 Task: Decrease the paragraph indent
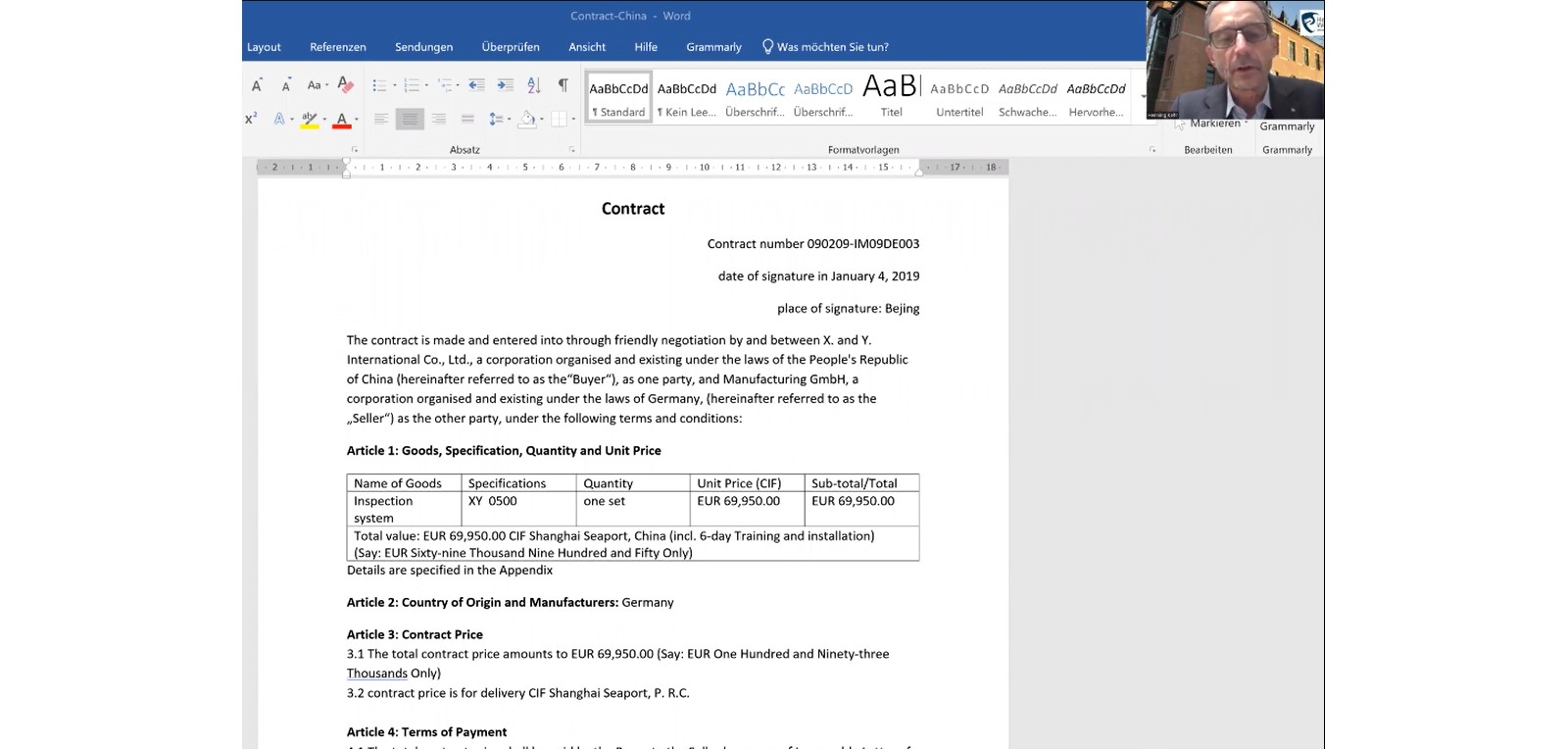pos(476,86)
